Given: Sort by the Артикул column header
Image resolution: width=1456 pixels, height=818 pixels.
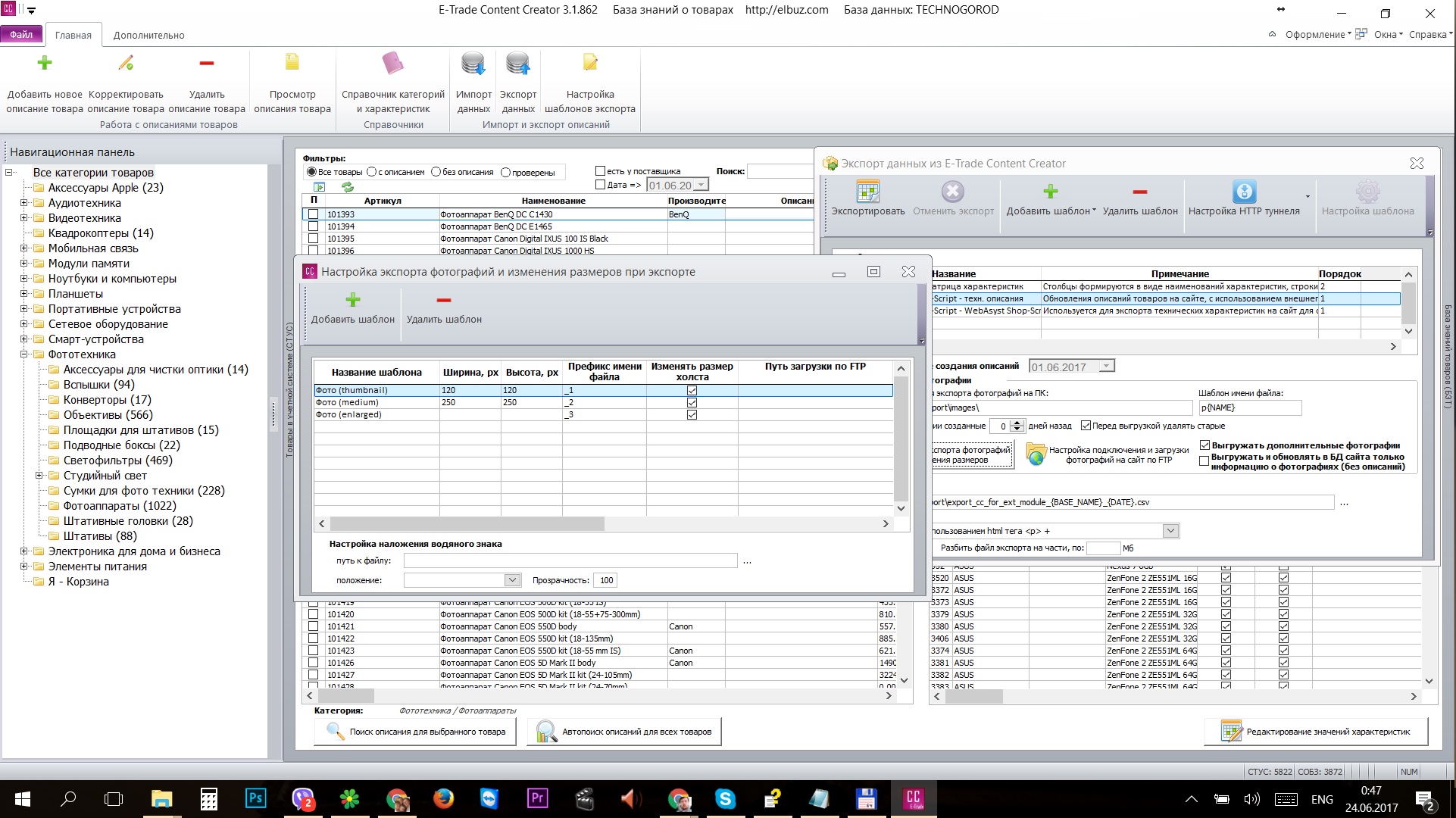Looking at the screenshot, I should point(383,201).
